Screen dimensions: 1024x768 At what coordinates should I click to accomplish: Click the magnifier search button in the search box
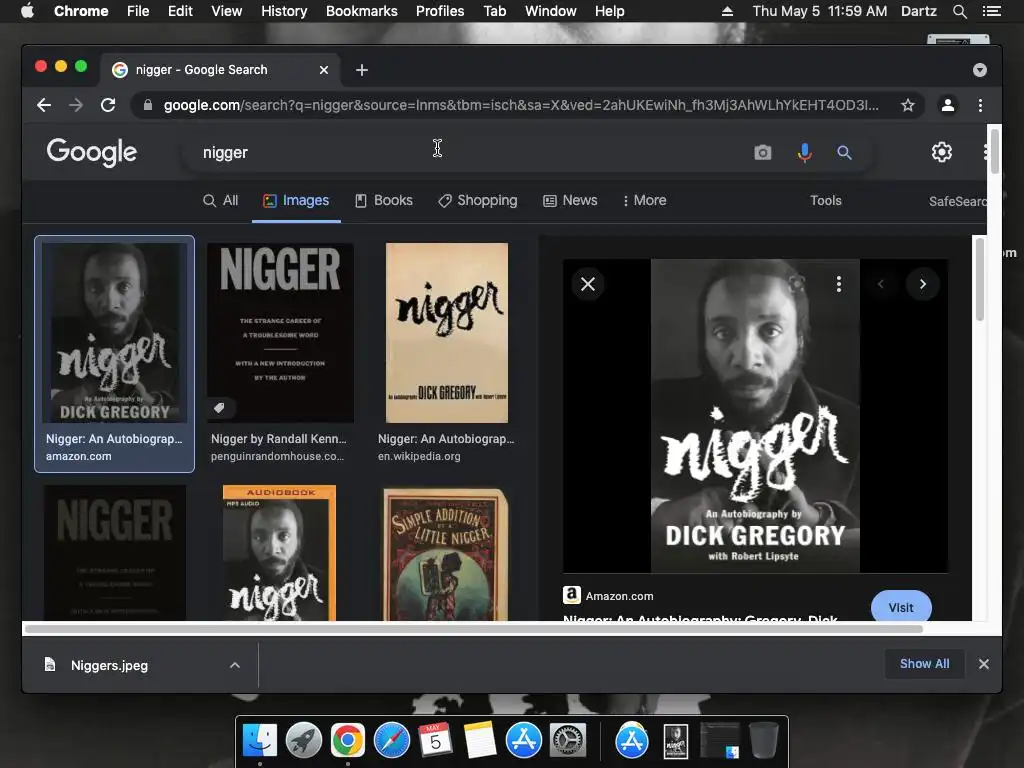pyautogui.click(x=844, y=153)
